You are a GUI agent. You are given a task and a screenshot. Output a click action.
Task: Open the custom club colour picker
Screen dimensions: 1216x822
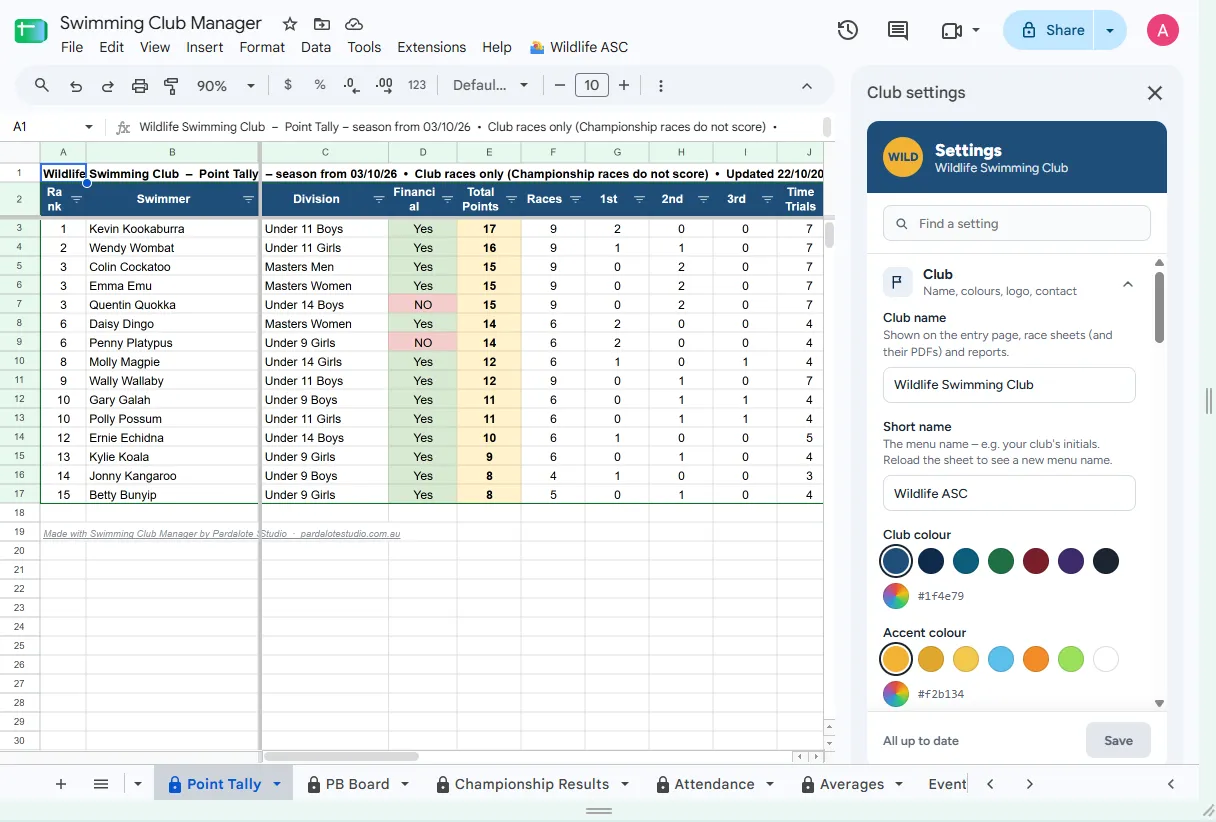point(896,596)
